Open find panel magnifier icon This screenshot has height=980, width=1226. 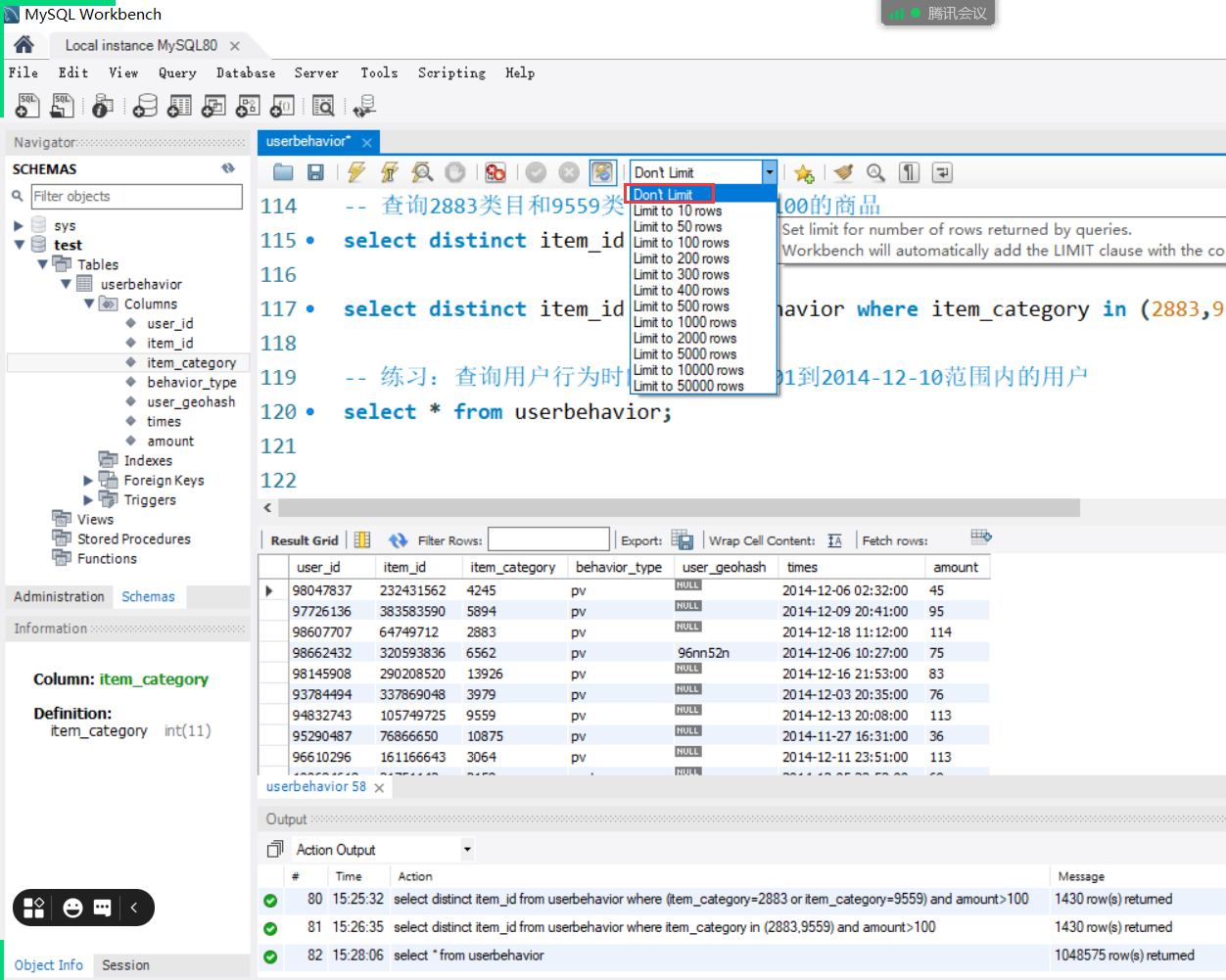point(875,172)
